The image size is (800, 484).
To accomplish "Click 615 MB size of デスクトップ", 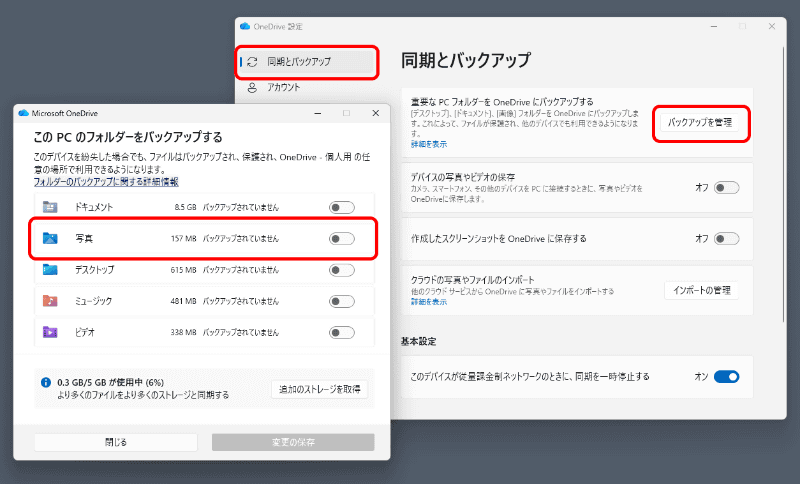I will coord(184,270).
